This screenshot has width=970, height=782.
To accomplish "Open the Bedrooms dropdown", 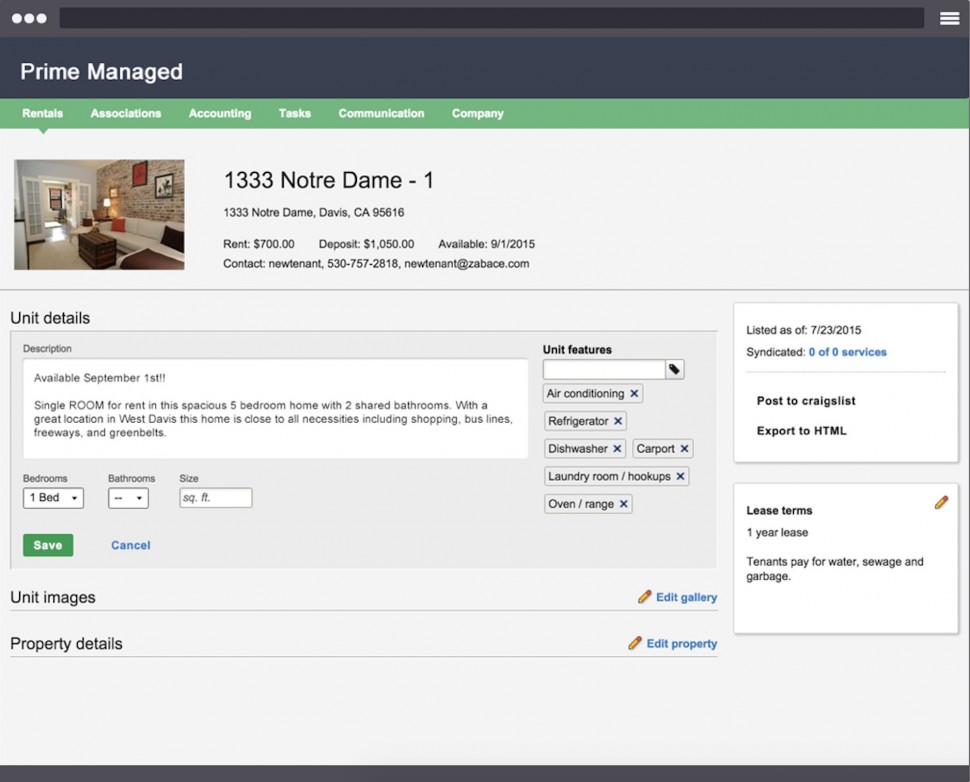I will point(53,498).
